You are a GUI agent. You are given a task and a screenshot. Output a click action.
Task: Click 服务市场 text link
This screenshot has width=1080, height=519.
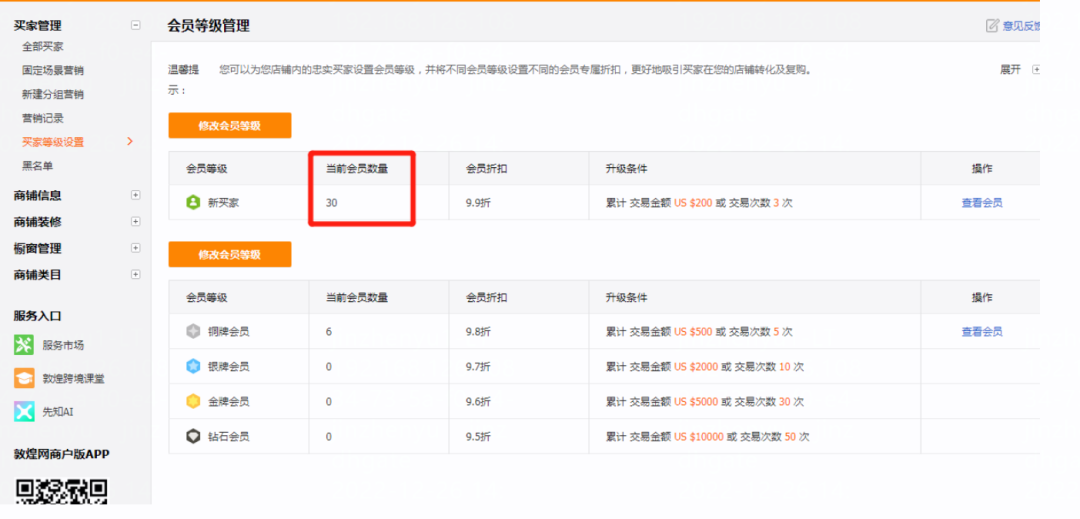(63, 345)
